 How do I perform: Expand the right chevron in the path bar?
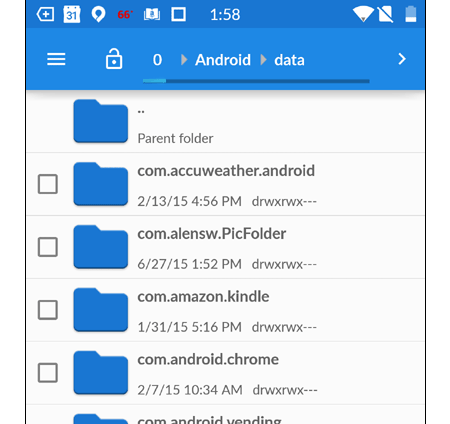click(x=402, y=59)
